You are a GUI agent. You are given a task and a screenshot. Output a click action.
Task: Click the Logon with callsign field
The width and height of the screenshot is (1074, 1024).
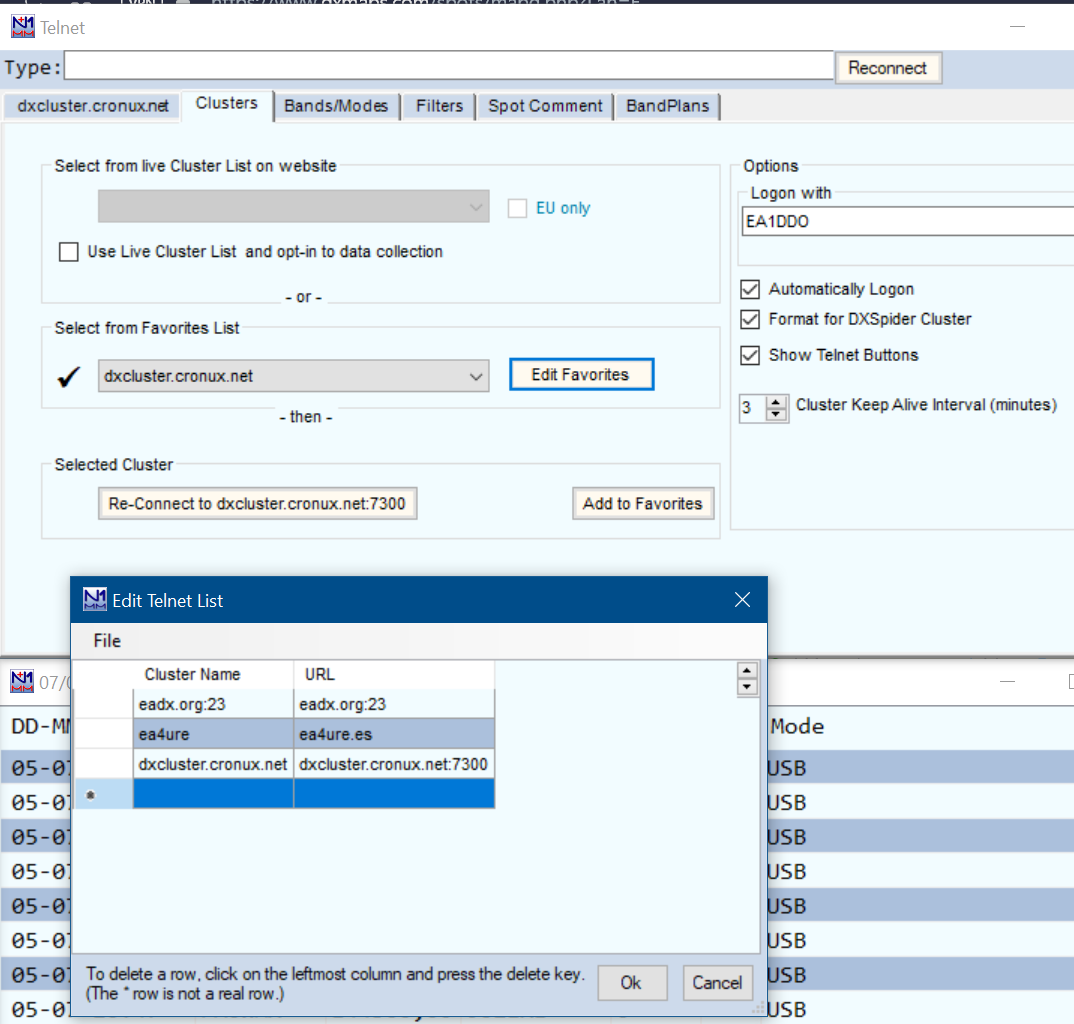point(908,221)
